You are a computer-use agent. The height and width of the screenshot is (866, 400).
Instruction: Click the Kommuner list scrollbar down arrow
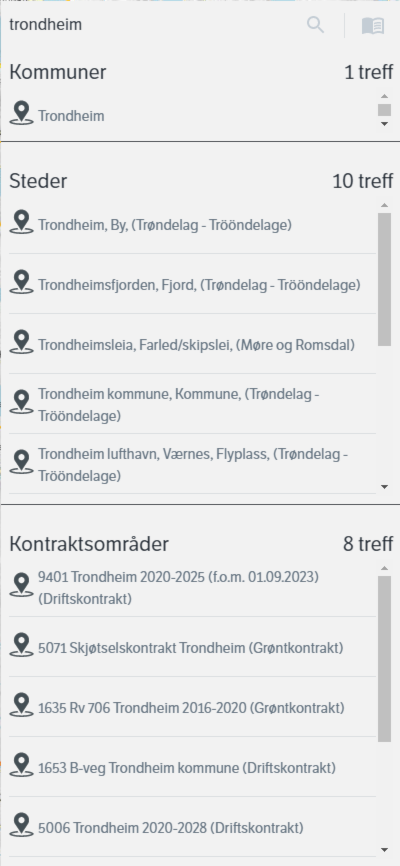pyautogui.click(x=385, y=124)
